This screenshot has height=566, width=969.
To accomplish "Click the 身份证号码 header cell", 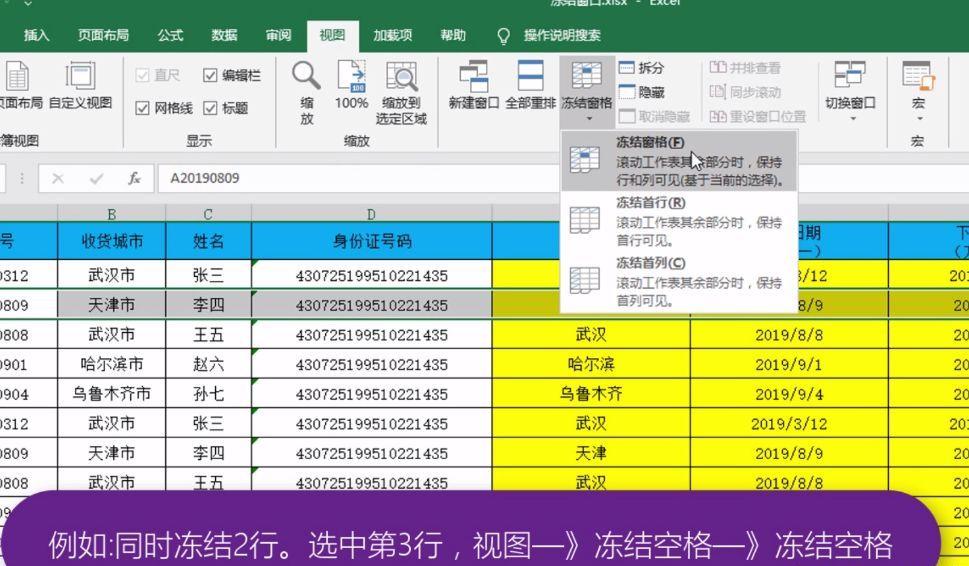I will (x=371, y=241).
